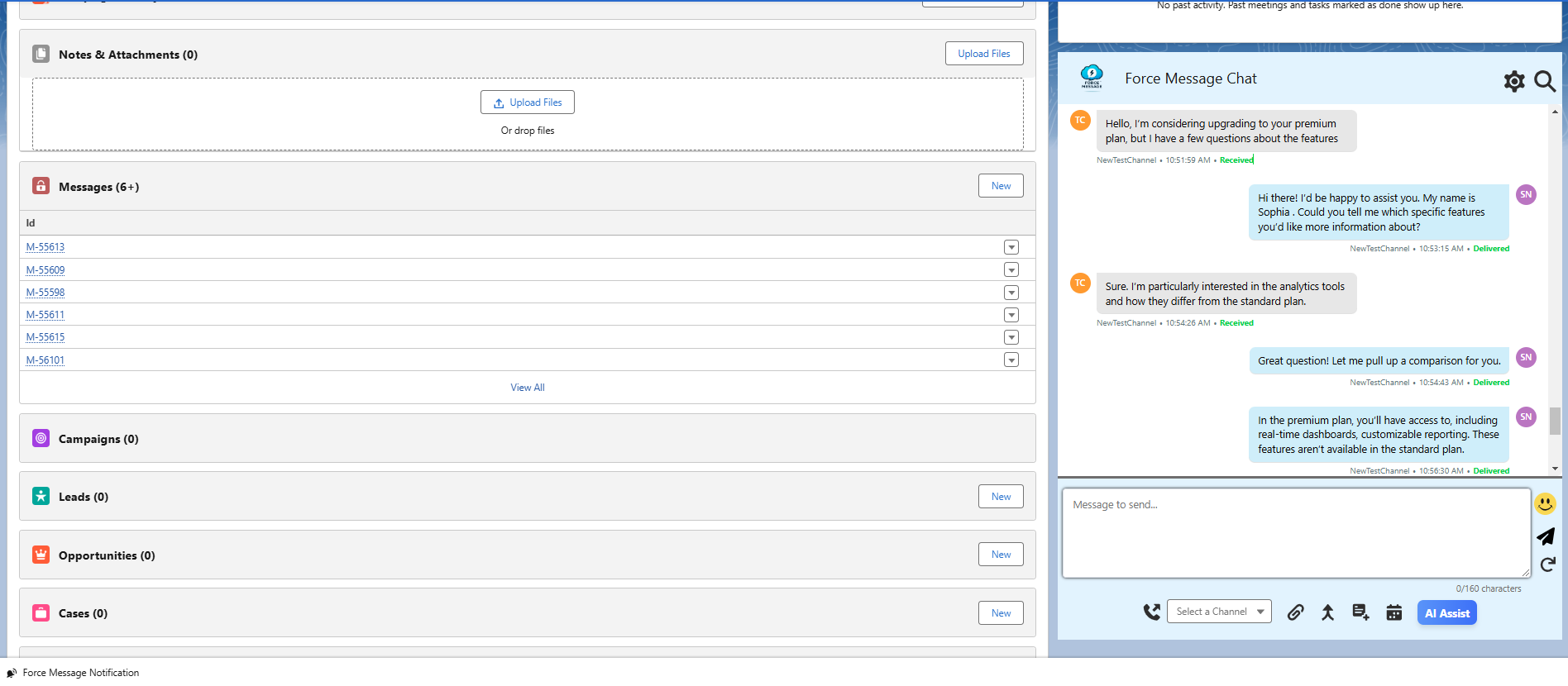1568x686 pixels.
Task: Open Force Message Notification utility bar item
Action: tap(73, 673)
